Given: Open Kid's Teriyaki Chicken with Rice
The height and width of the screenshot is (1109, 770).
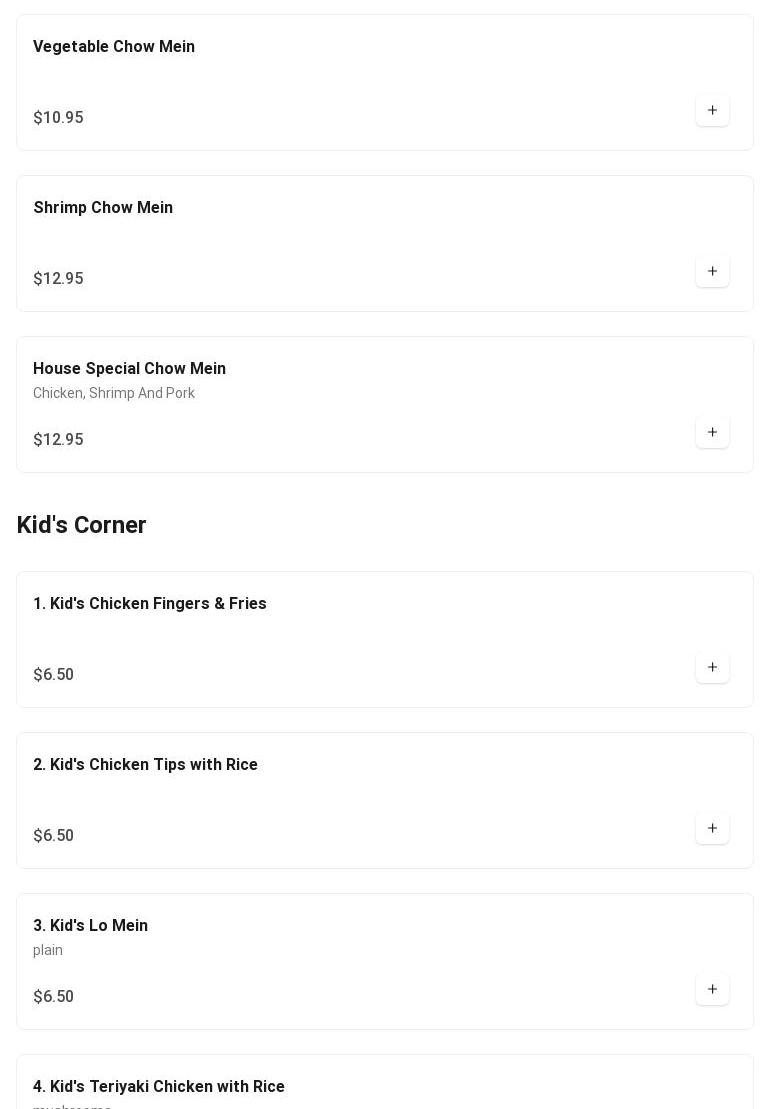Looking at the screenshot, I should [x=159, y=1087].
